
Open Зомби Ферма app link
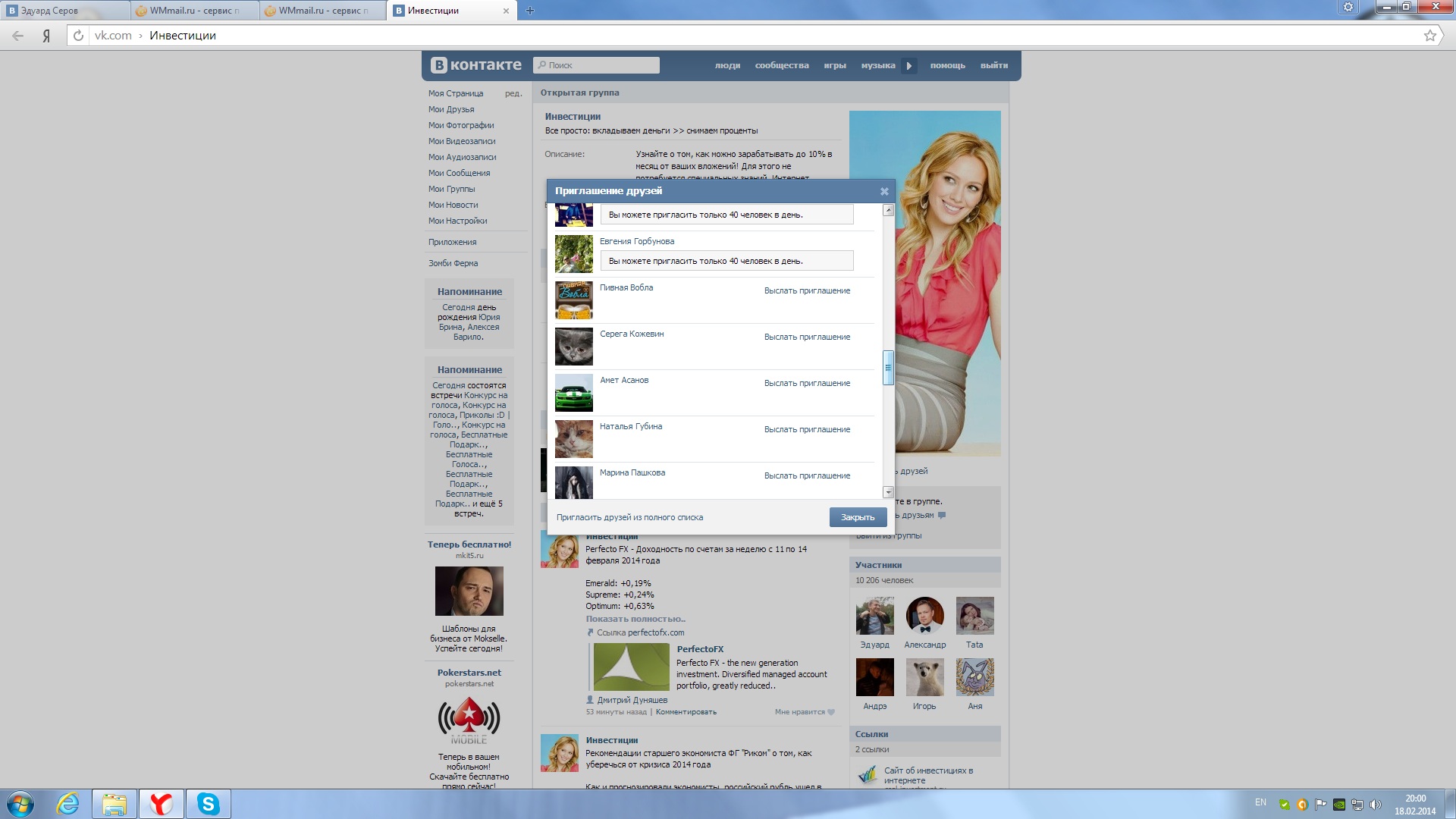pyautogui.click(x=453, y=263)
